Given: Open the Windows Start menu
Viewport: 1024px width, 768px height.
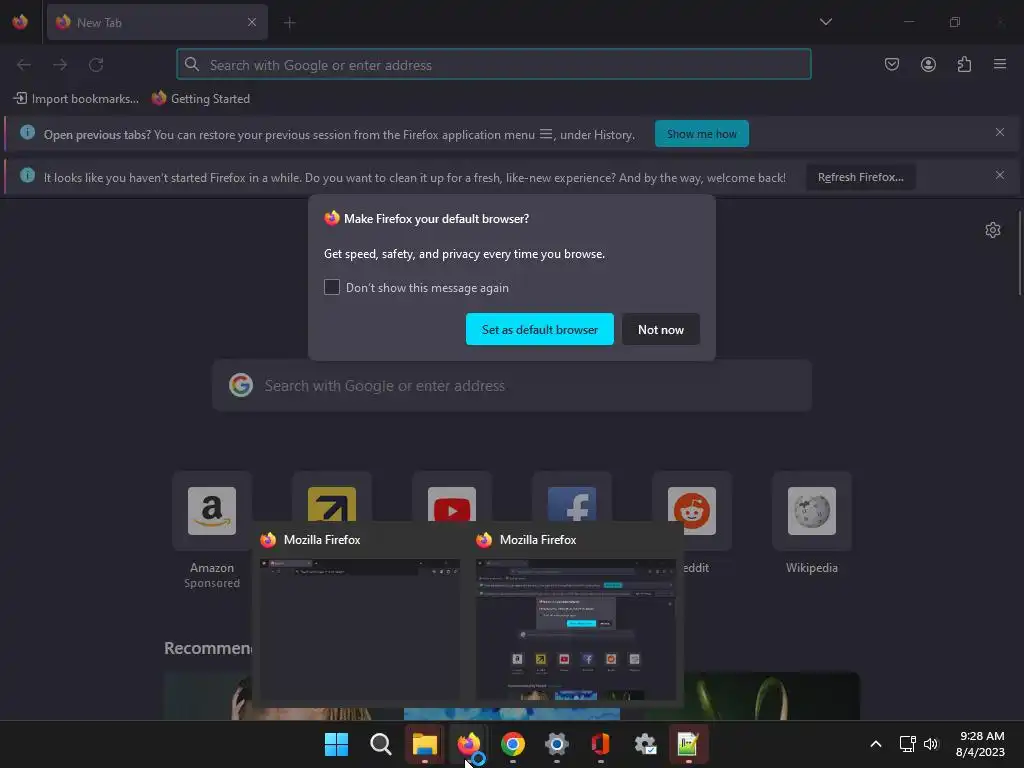Looking at the screenshot, I should click(336, 744).
